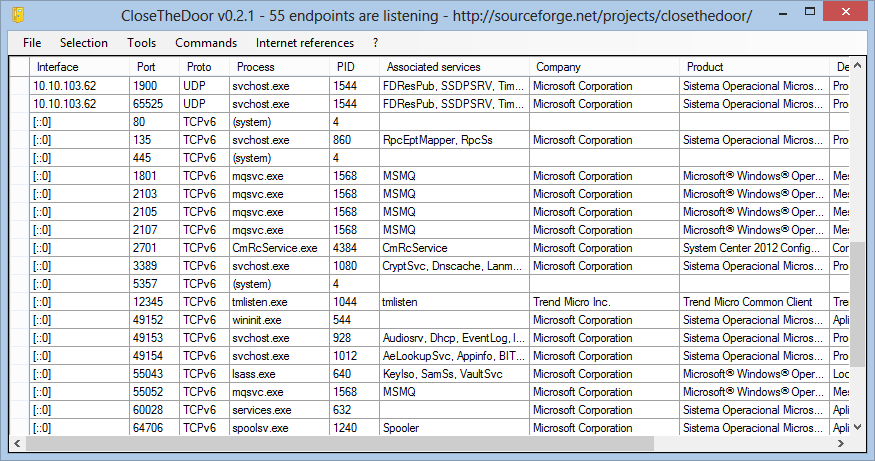Image resolution: width=875 pixels, height=461 pixels.
Task: Click System Center 2012 Config product cell
Action: pos(754,248)
